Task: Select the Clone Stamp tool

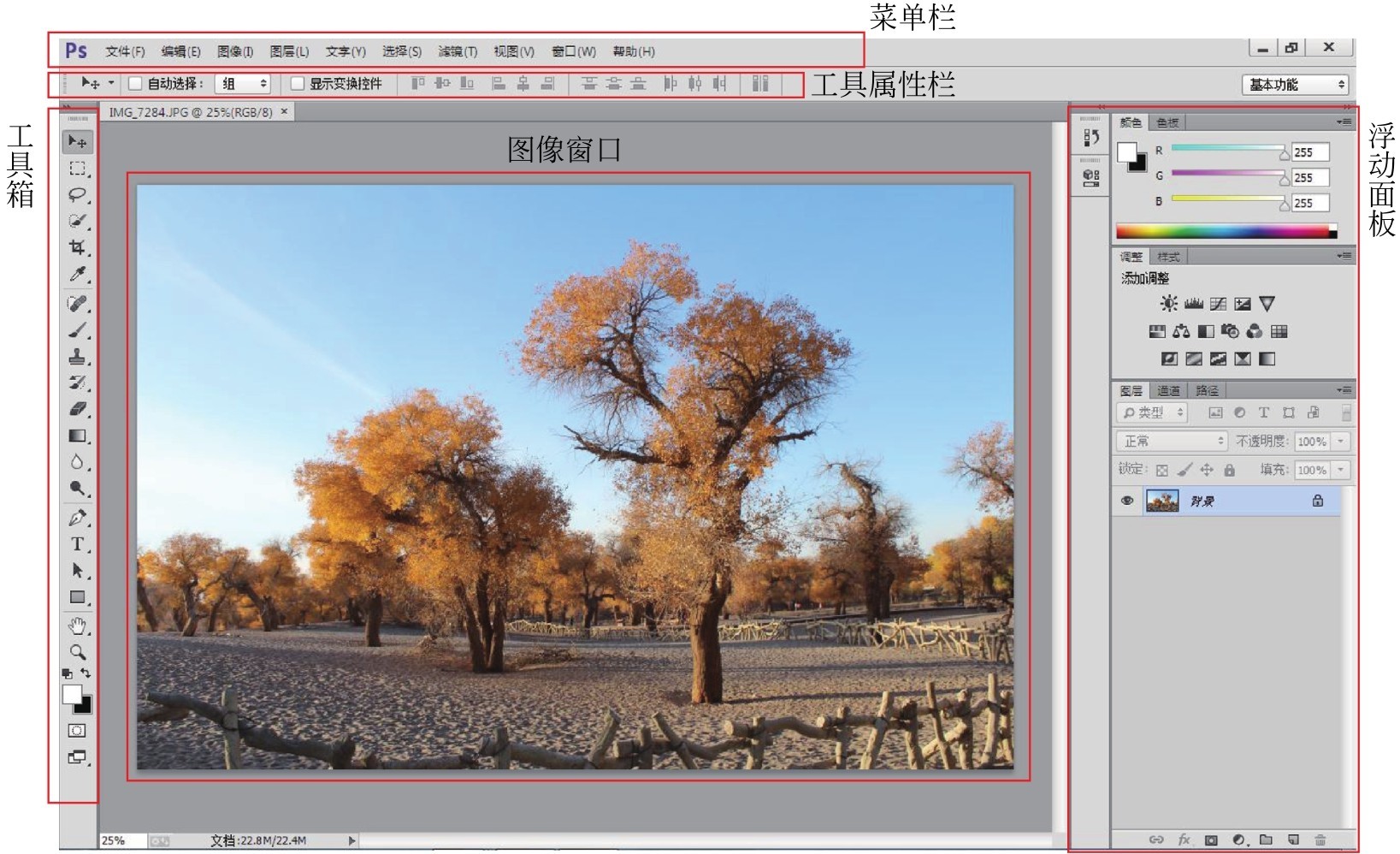Action: [78, 357]
